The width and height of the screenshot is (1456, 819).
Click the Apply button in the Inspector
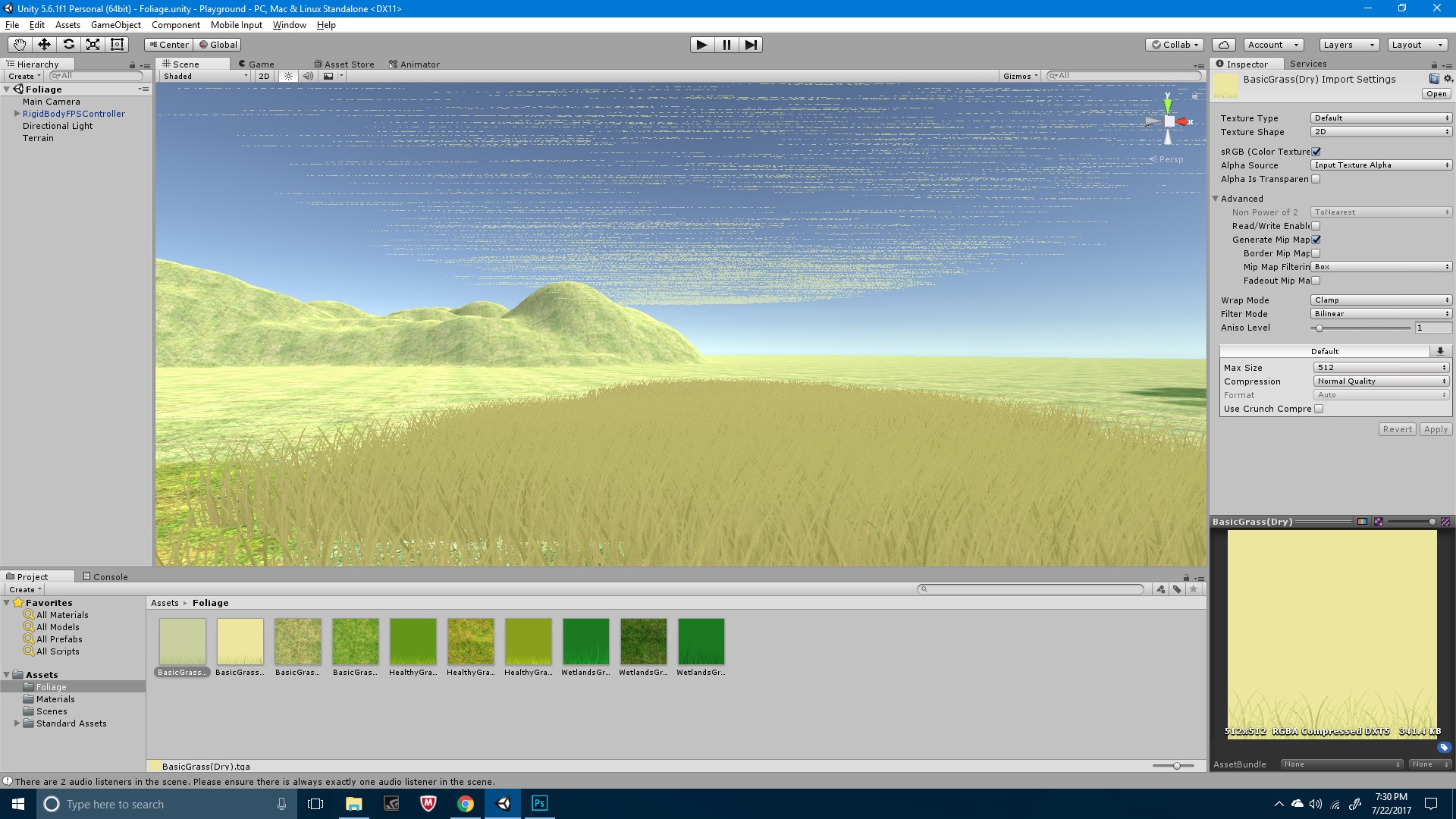coord(1435,428)
